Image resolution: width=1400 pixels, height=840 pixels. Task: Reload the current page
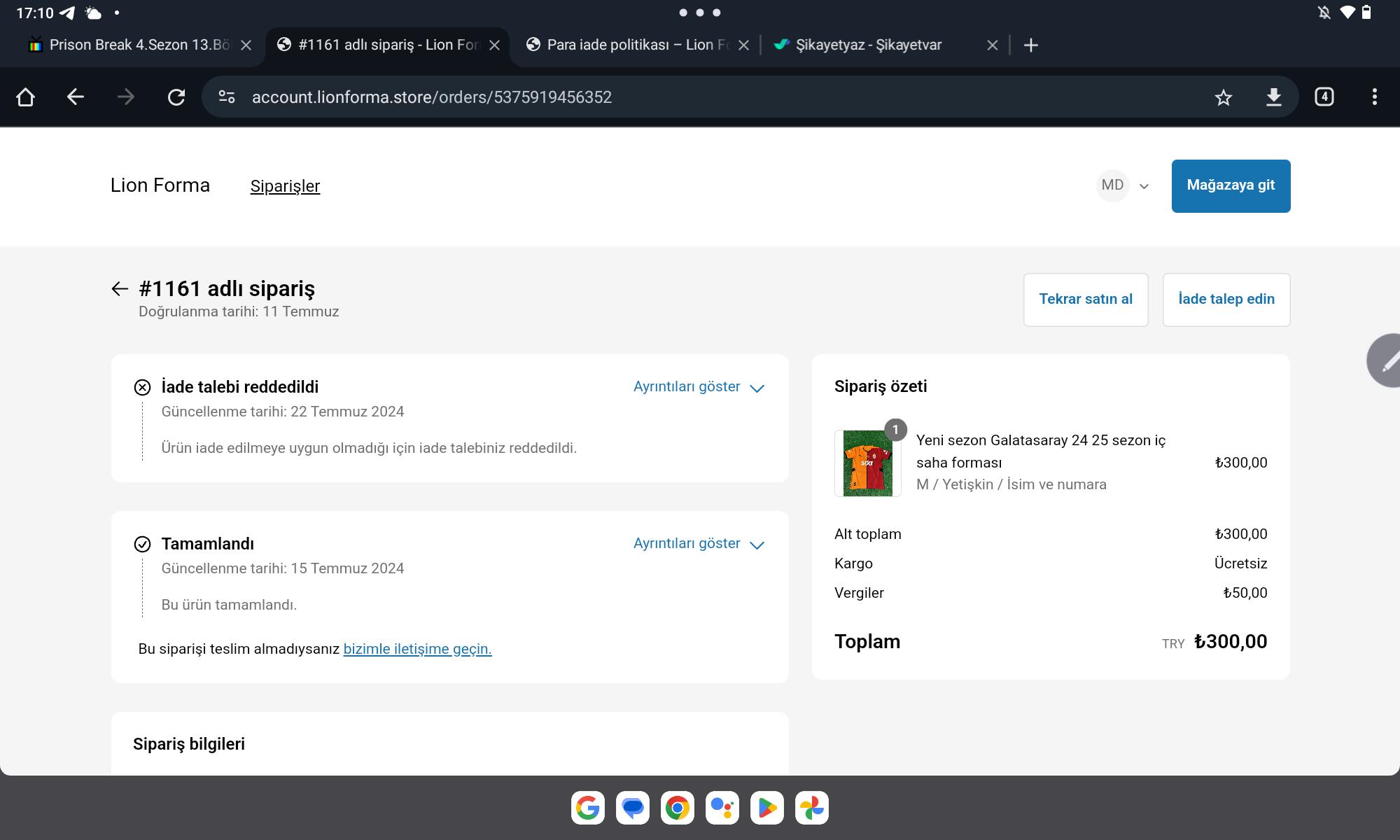pyautogui.click(x=176, y=97)
